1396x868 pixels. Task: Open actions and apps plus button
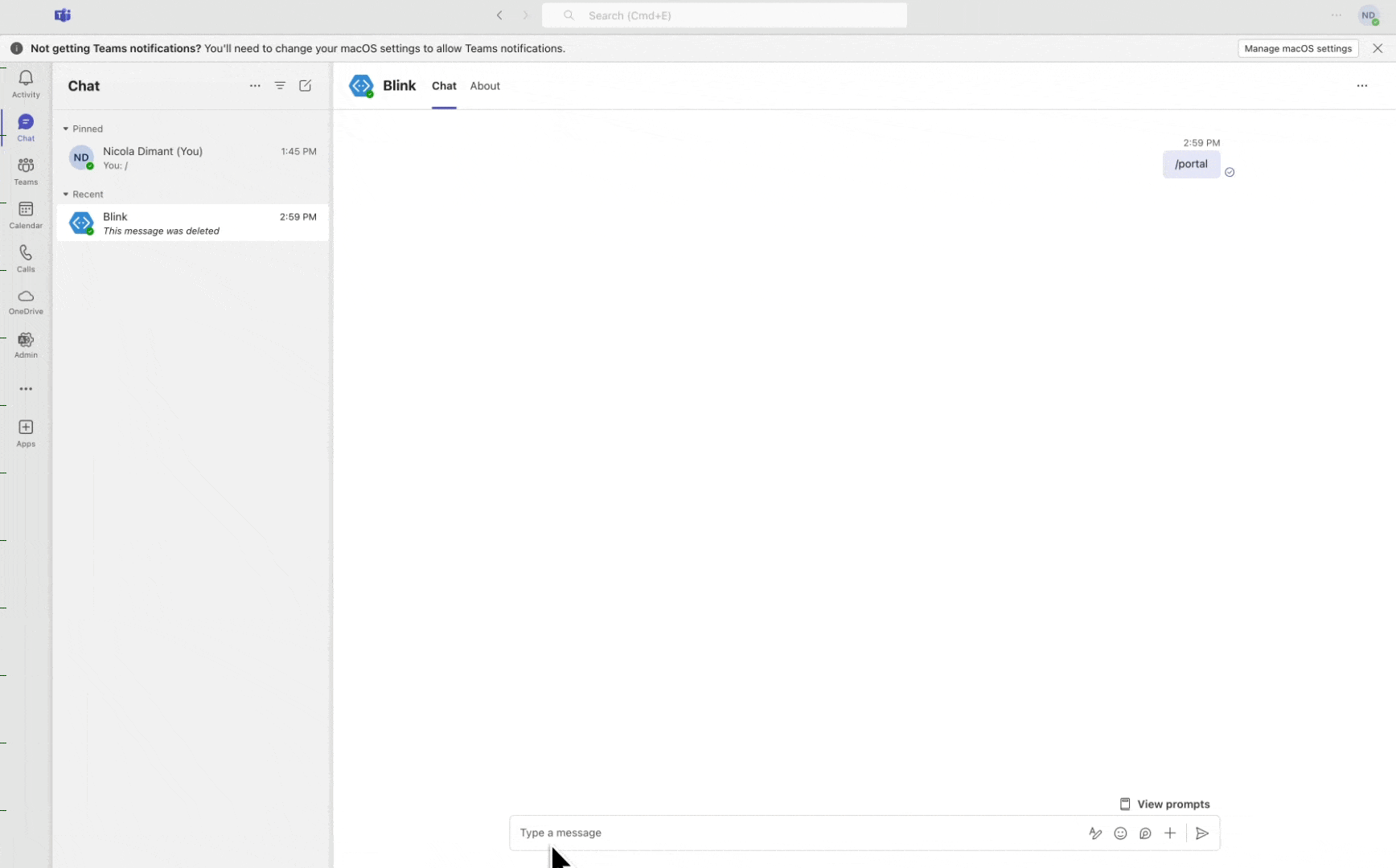coord(1170,833)
